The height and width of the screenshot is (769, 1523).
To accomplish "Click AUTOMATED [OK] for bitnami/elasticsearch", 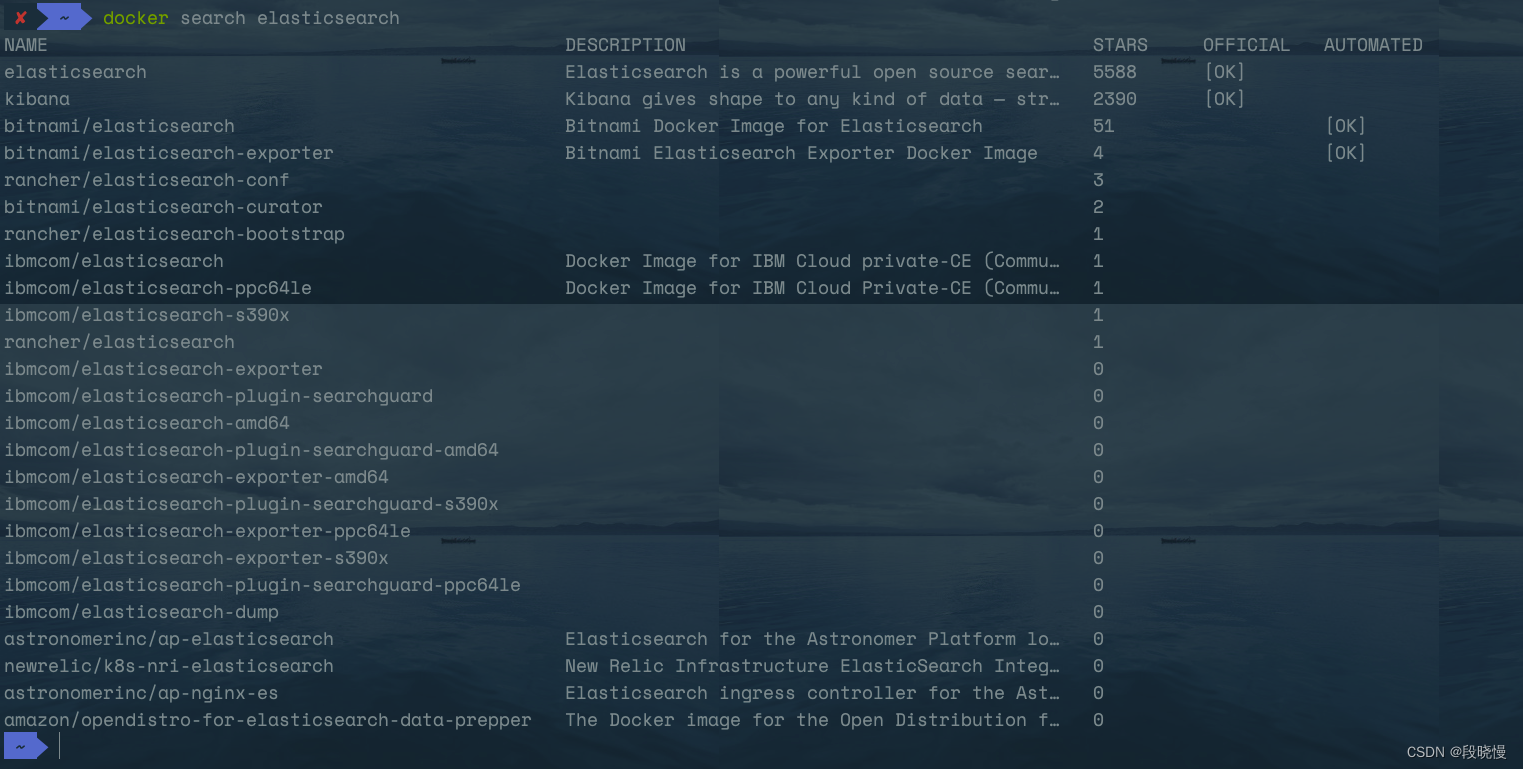I will (1346, 126).
